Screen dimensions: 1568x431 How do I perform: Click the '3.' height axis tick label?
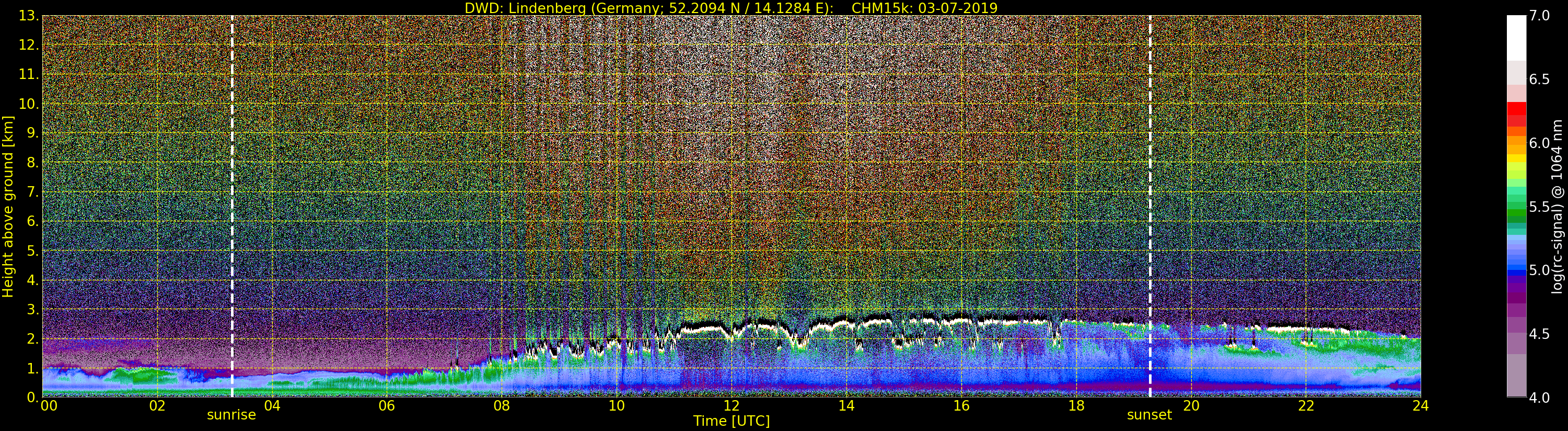[33, 310]
